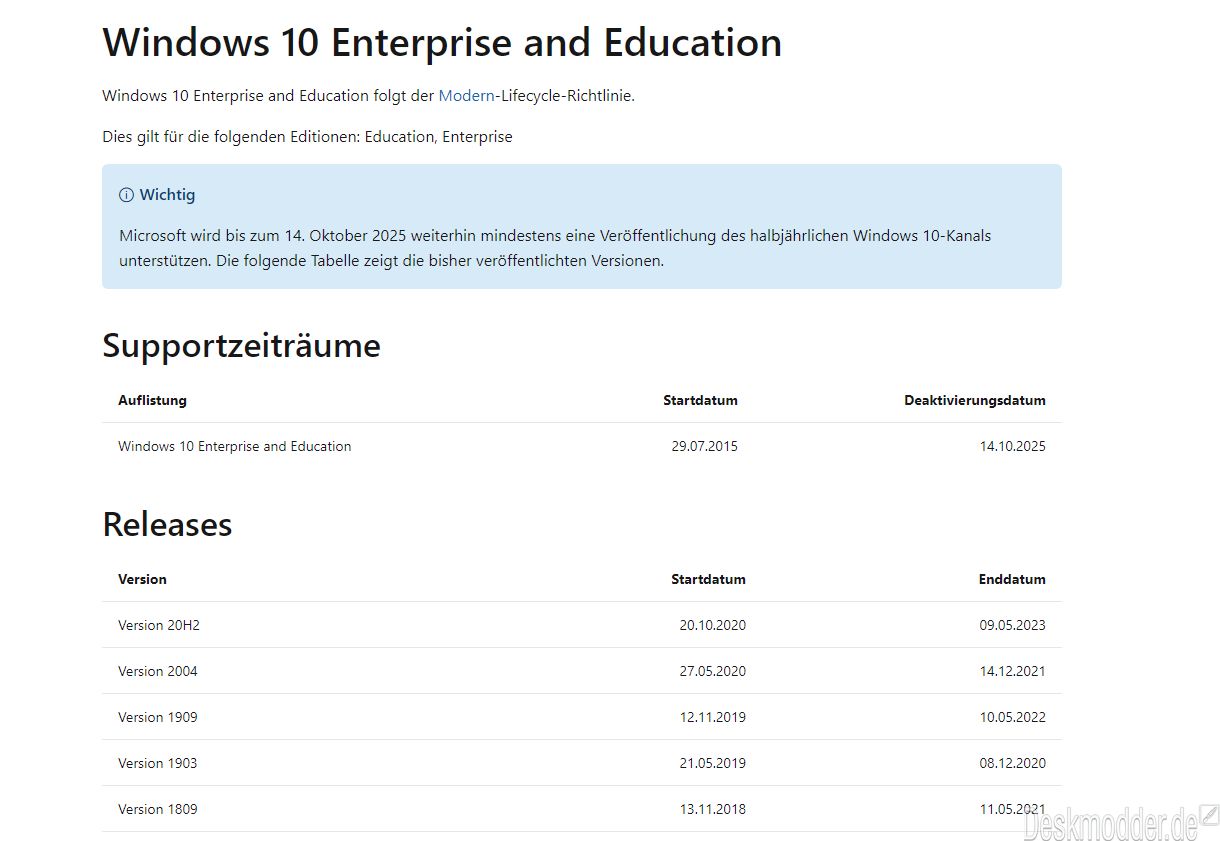The image size is (1220, 841).
Task: Select start date 12.11.2019
Action: [x=713, y=717]
